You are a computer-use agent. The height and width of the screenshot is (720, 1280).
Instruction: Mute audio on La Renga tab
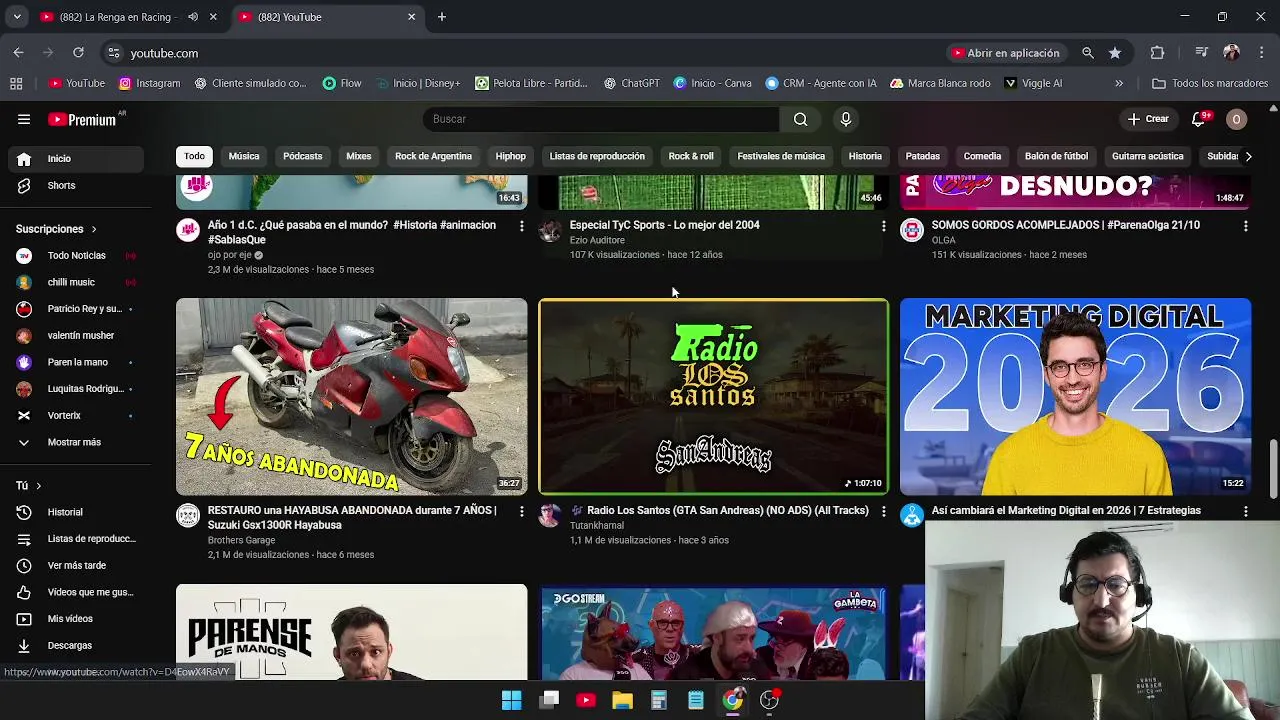point(193,17)
